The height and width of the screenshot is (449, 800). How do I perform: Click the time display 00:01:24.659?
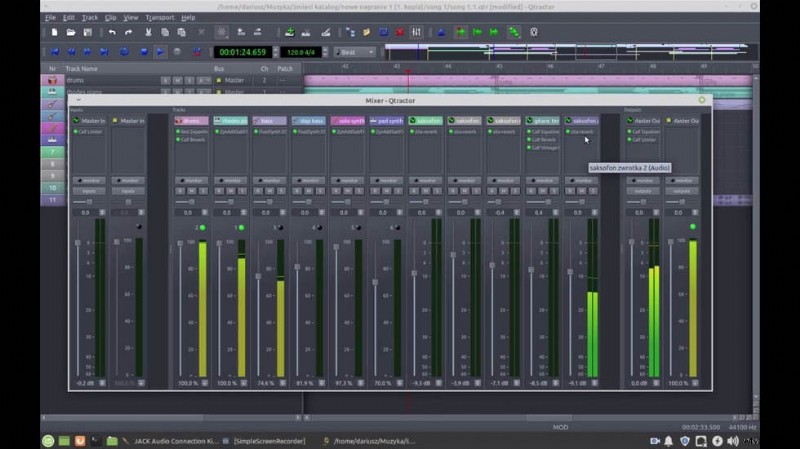pos(242,52)
